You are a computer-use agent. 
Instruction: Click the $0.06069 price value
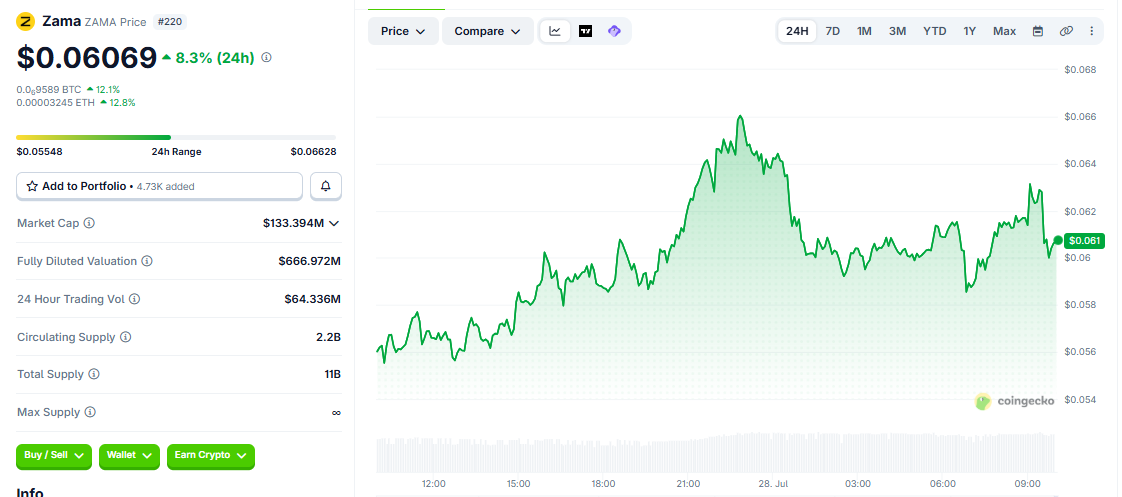click(x=87, y=58)
